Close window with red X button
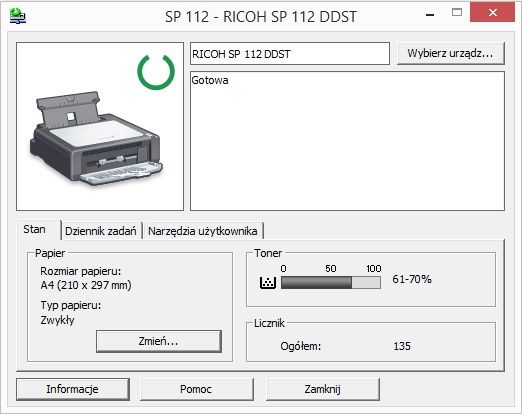The image size is (522, 414). (492, 13)
